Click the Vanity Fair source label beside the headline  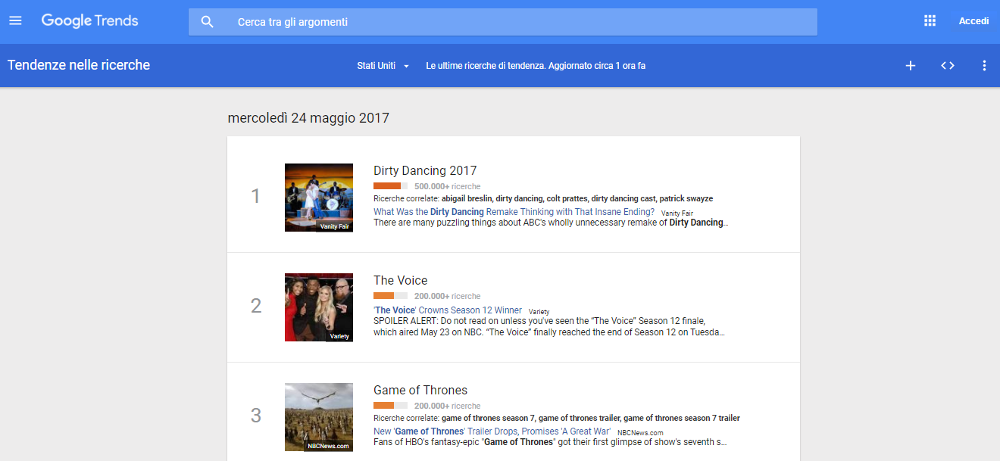pos(677,213)
